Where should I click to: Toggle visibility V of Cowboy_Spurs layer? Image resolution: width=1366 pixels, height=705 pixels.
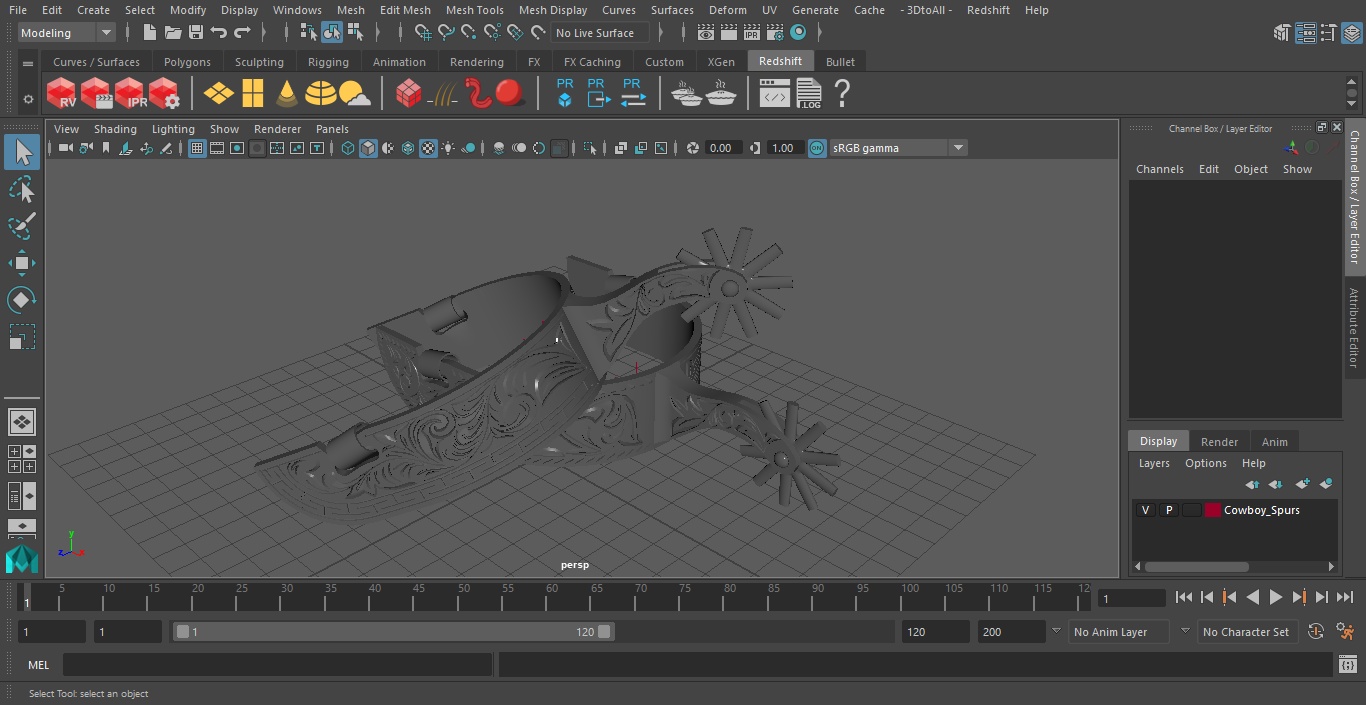click(1145, 510)
